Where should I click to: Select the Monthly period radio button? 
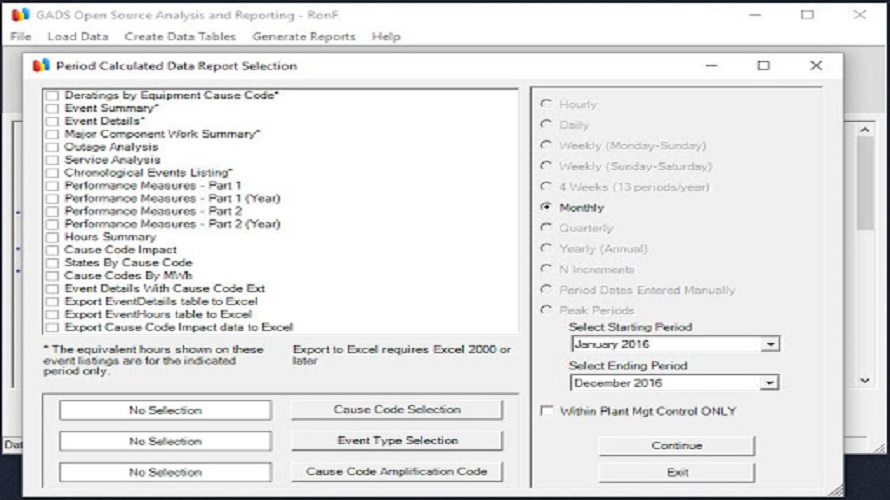546,207
